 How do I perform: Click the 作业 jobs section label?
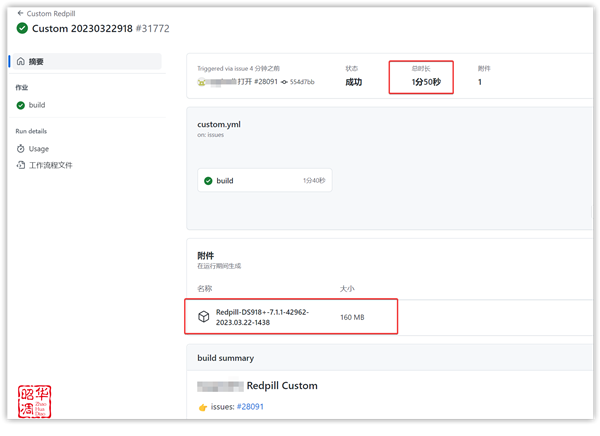22,88
